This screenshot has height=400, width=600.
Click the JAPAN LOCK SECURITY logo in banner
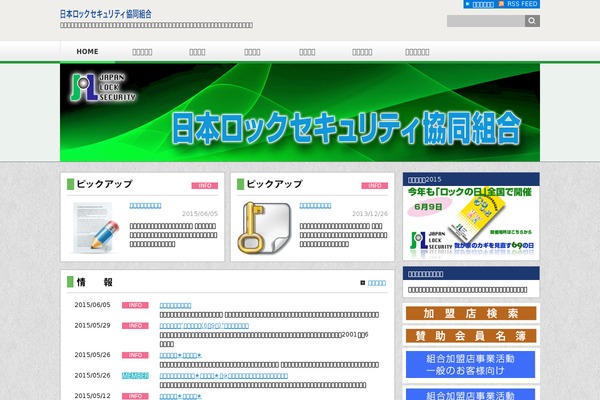point(103,88)
